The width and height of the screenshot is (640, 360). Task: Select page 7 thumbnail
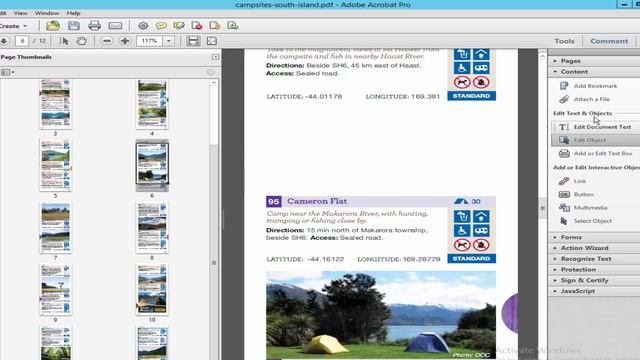[56, 228]
